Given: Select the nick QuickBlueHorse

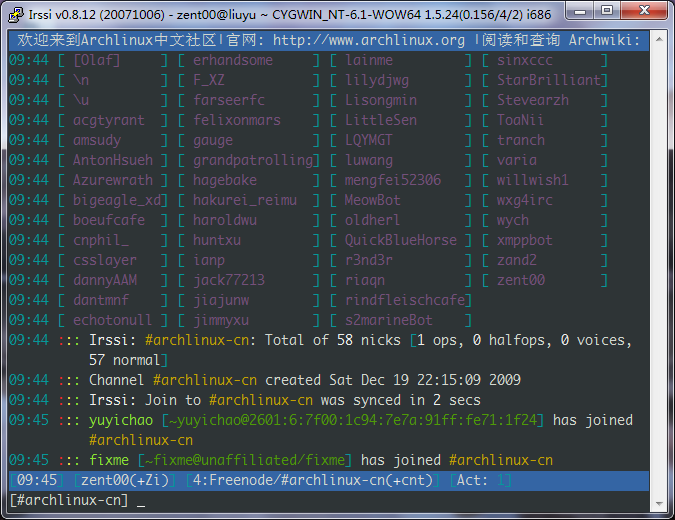Looking at the screenshot, I should [x=400, y=240].
